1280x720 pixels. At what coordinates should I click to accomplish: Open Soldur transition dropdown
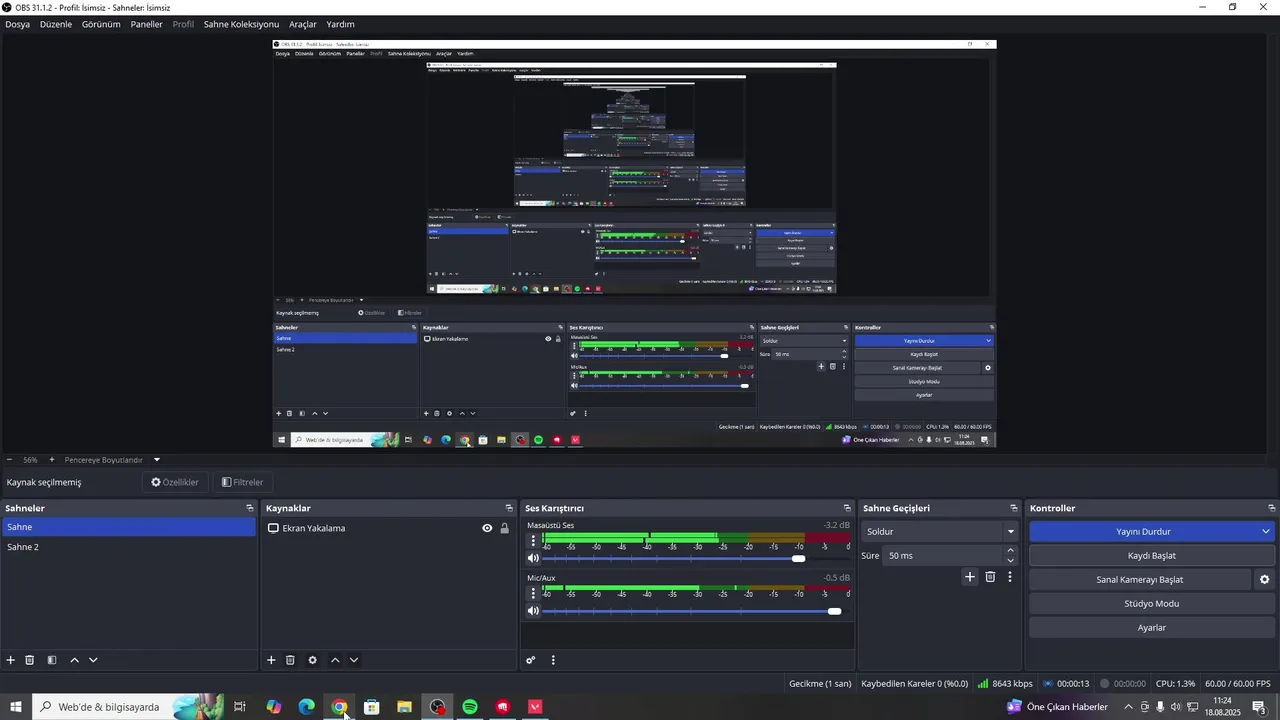[x=939, y=531]
